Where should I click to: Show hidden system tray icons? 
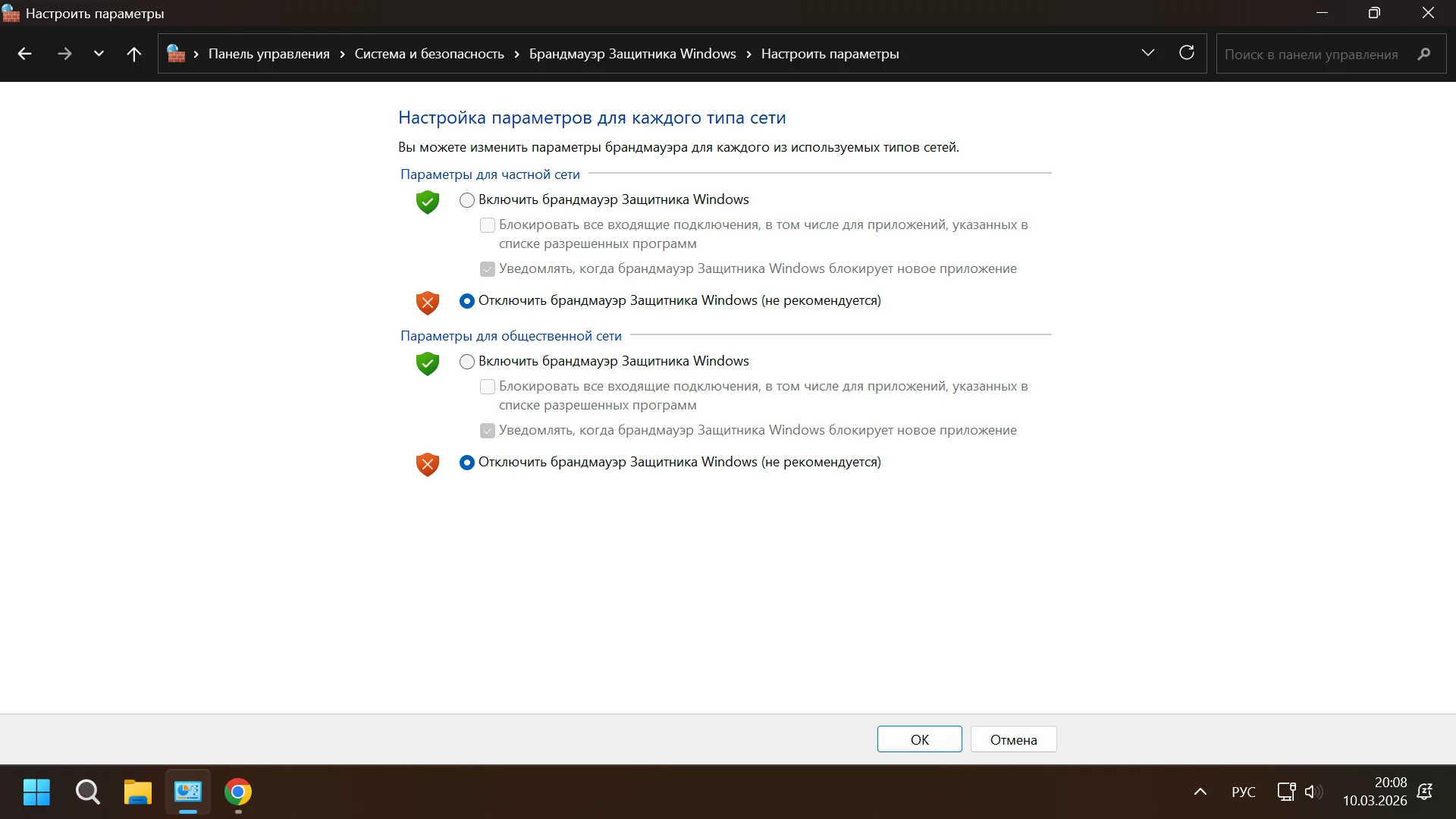[1200, 792]
